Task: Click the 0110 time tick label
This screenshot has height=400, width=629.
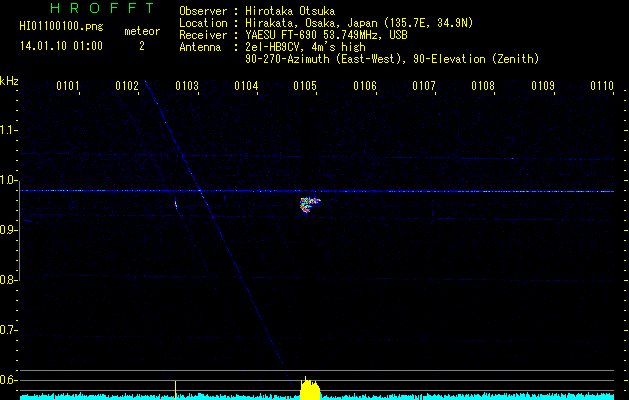Action: click(602, 86)
